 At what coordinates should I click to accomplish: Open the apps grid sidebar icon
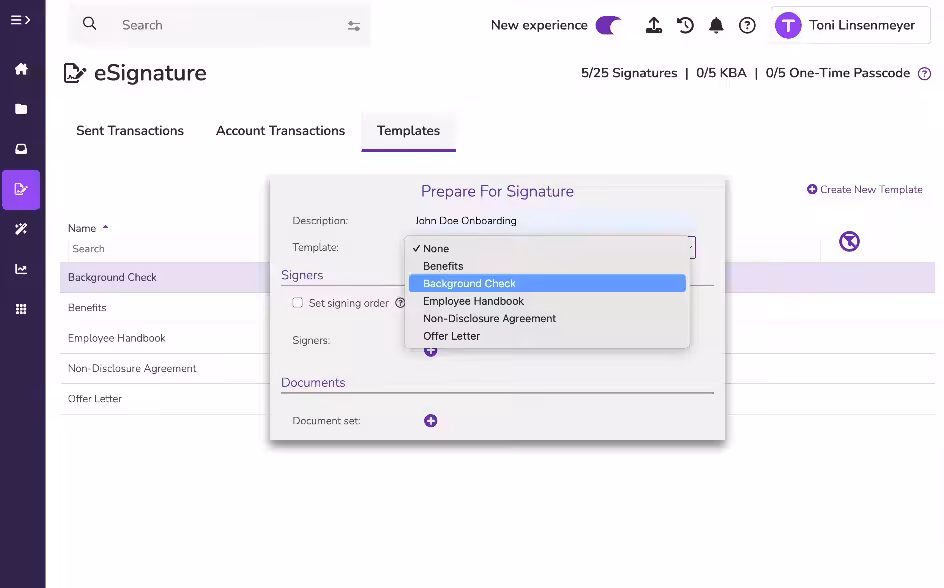click(x=21, y=309)
